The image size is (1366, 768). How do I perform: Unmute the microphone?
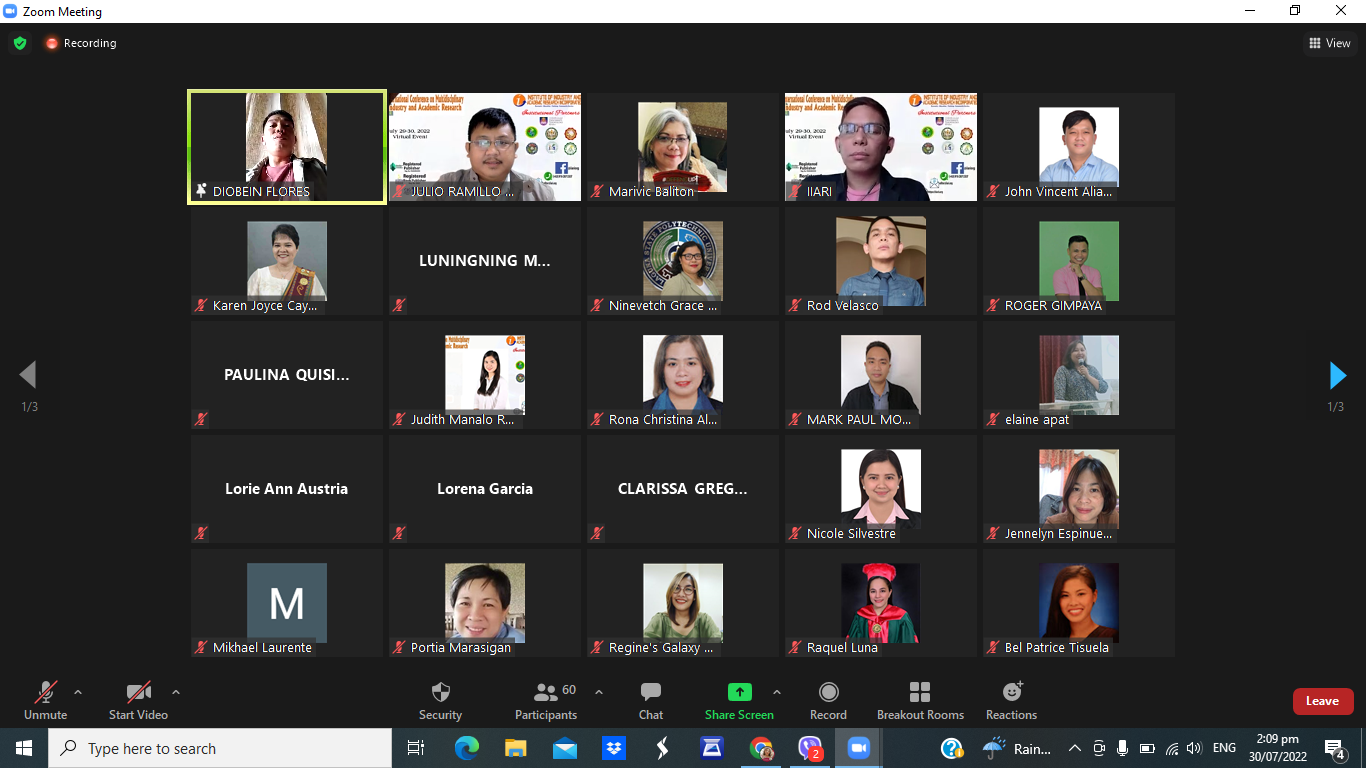pyautogui.click(x=46, y=692)
